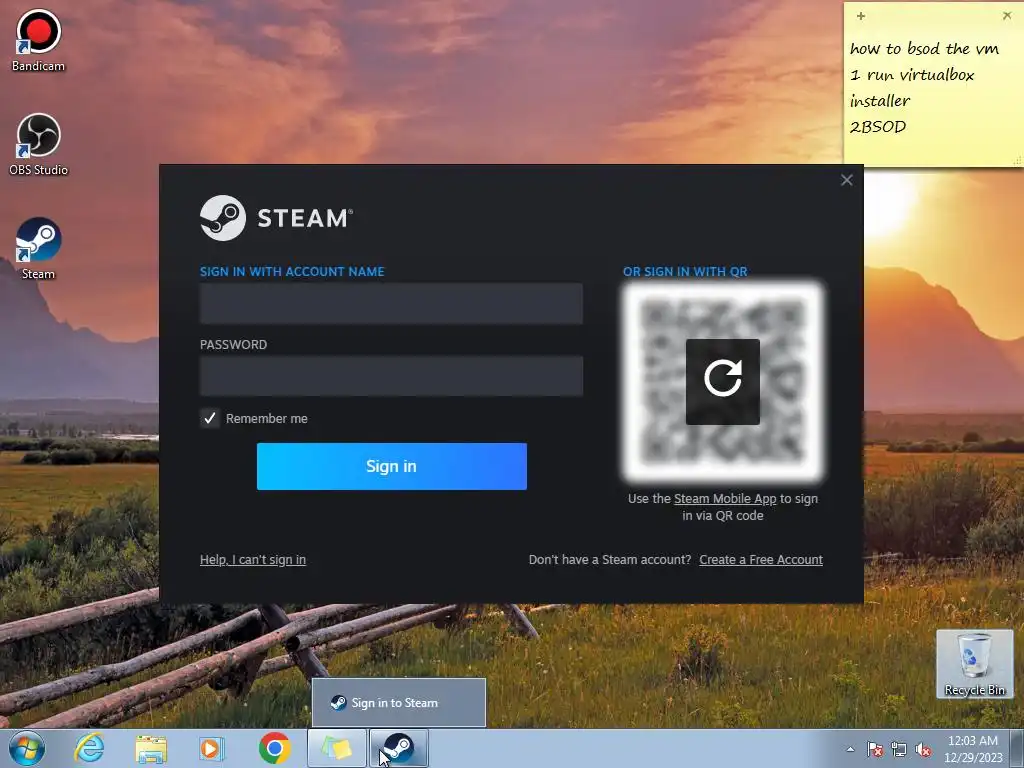Screen dimensions: 1024x768
Task: Open the taskbar clock and date
Action: tap(972, 749)
